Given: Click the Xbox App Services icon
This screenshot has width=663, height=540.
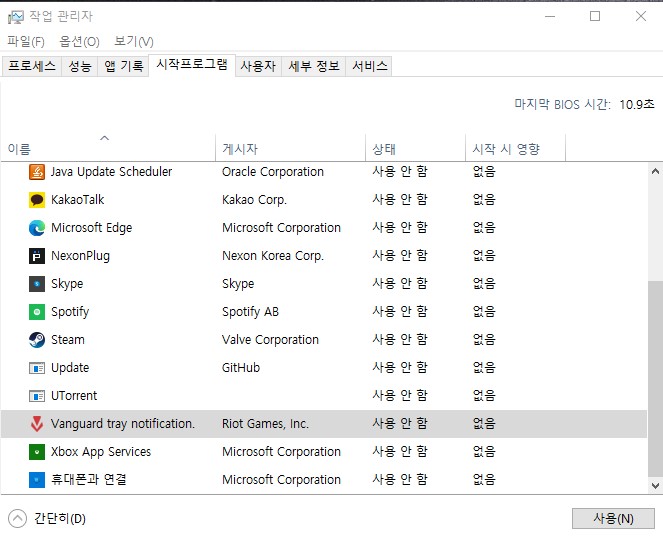Looking at the screenshot, I should pos(37,452).
